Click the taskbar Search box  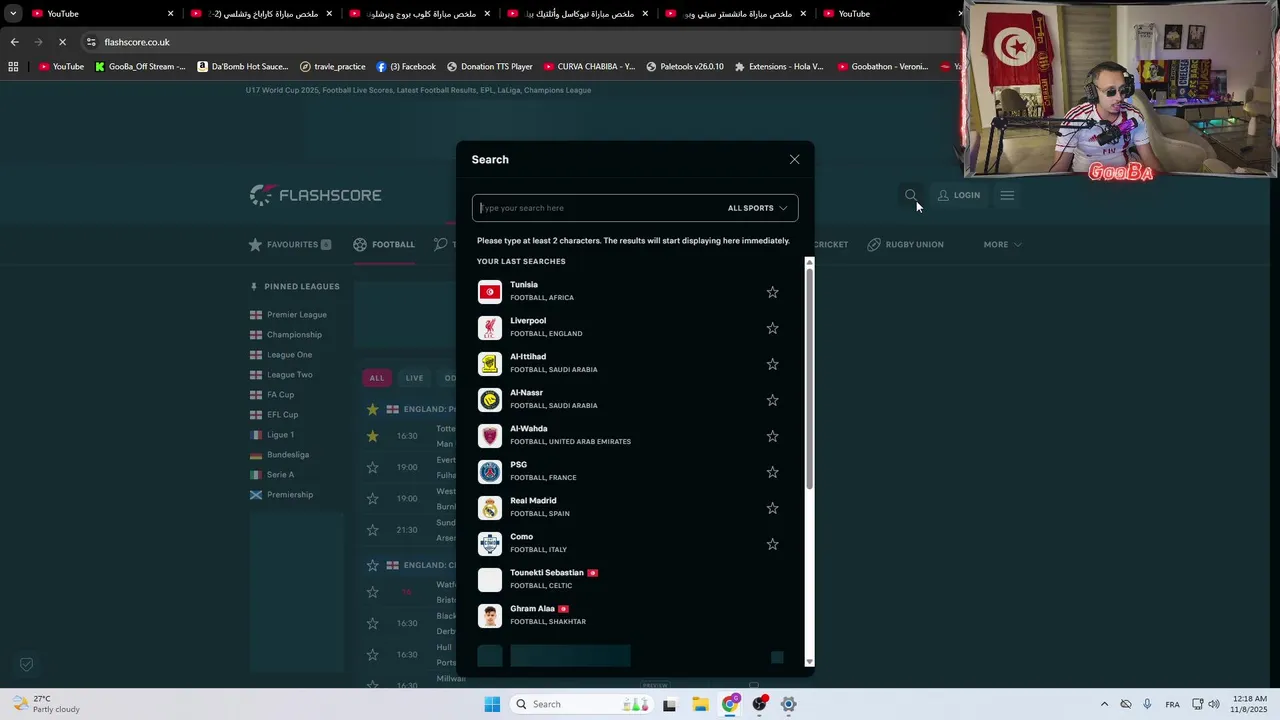(582, 704)
